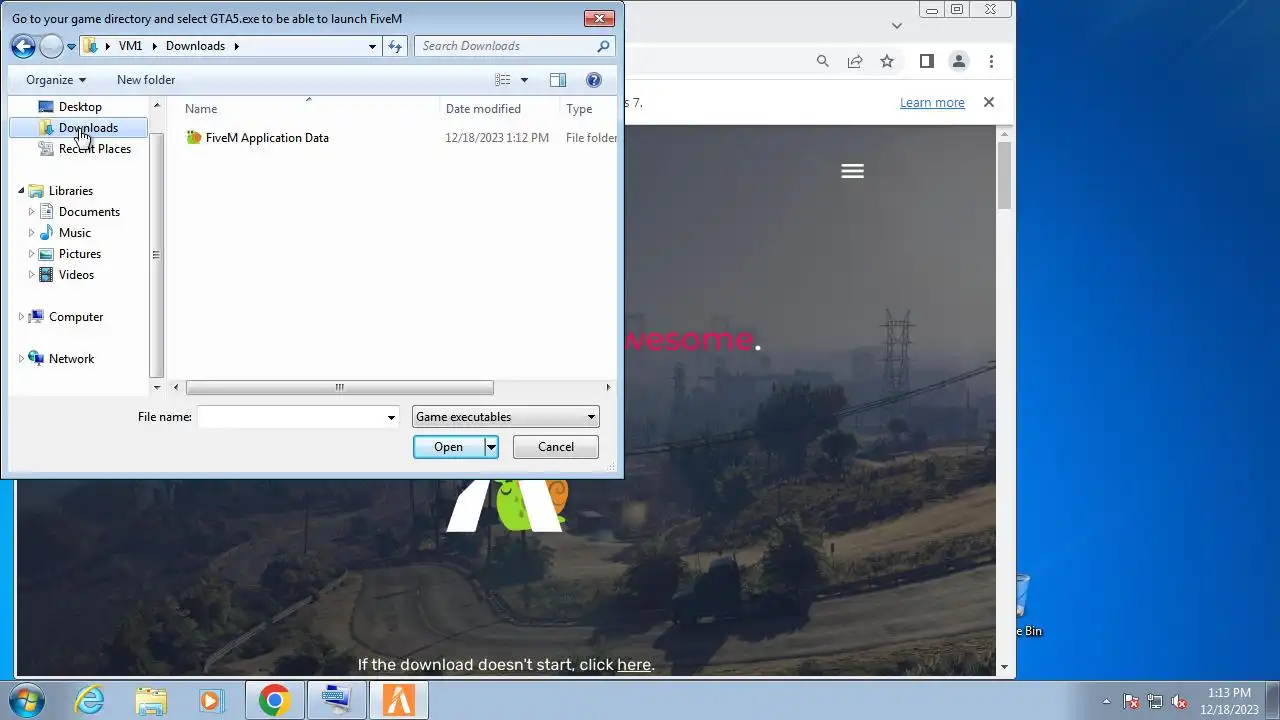Click the FiveM Application Data folder icon

point(194,138)
